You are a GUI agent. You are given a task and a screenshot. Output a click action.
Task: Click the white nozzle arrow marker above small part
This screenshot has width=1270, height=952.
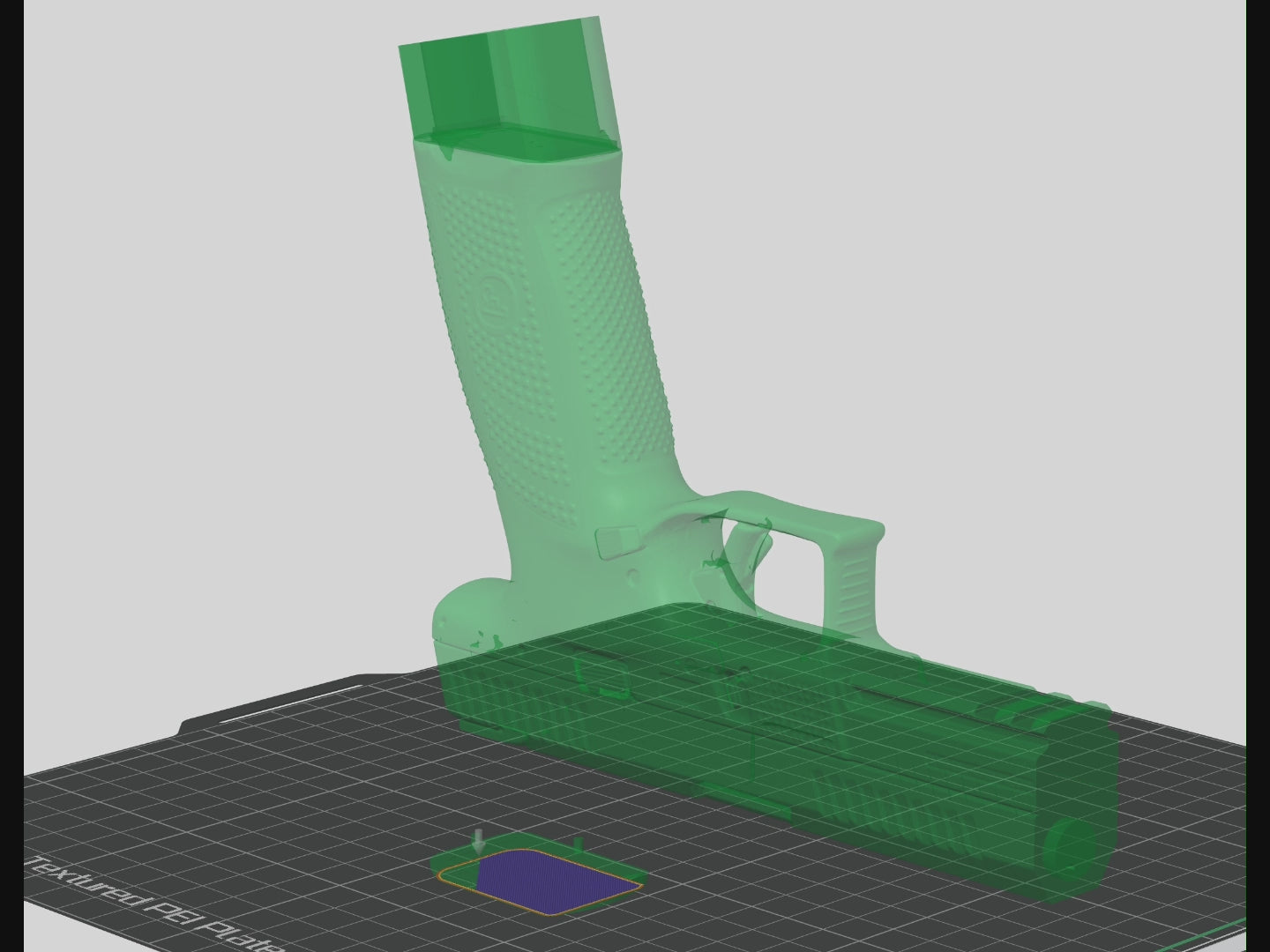click(x=478, y=840)
